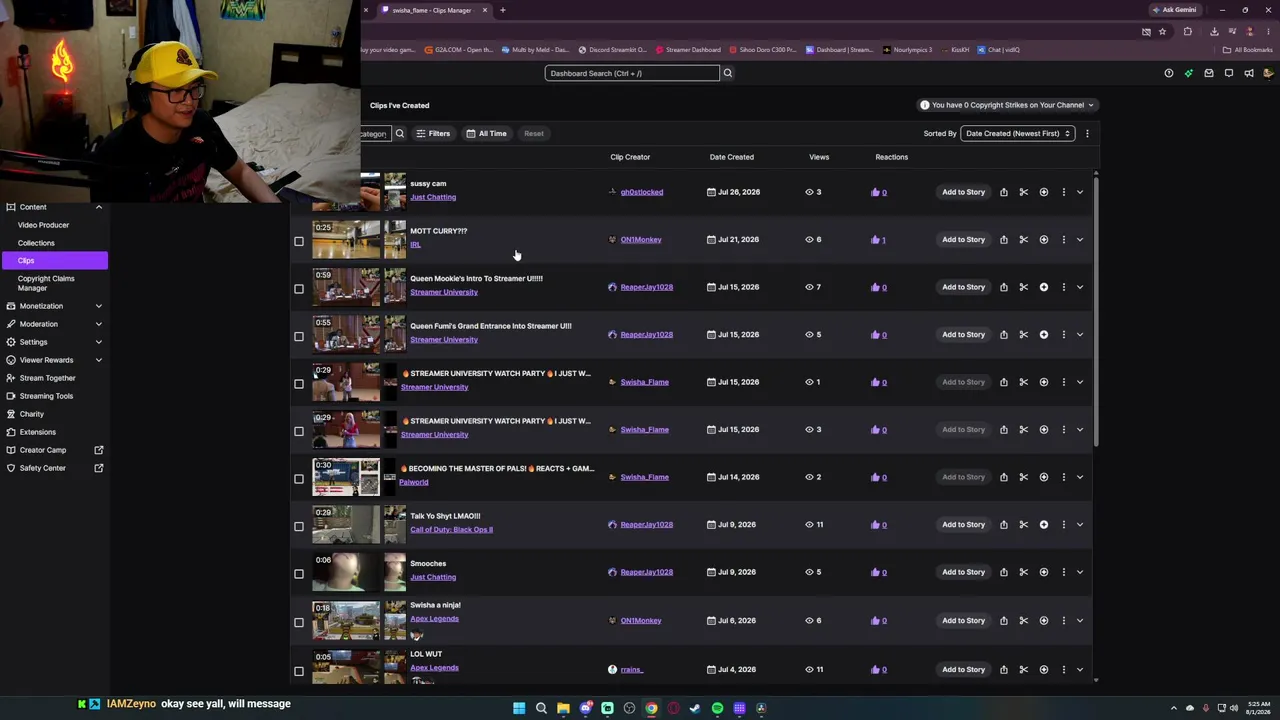
Task: Open Spotify from the taskbar
Action: 717,709
